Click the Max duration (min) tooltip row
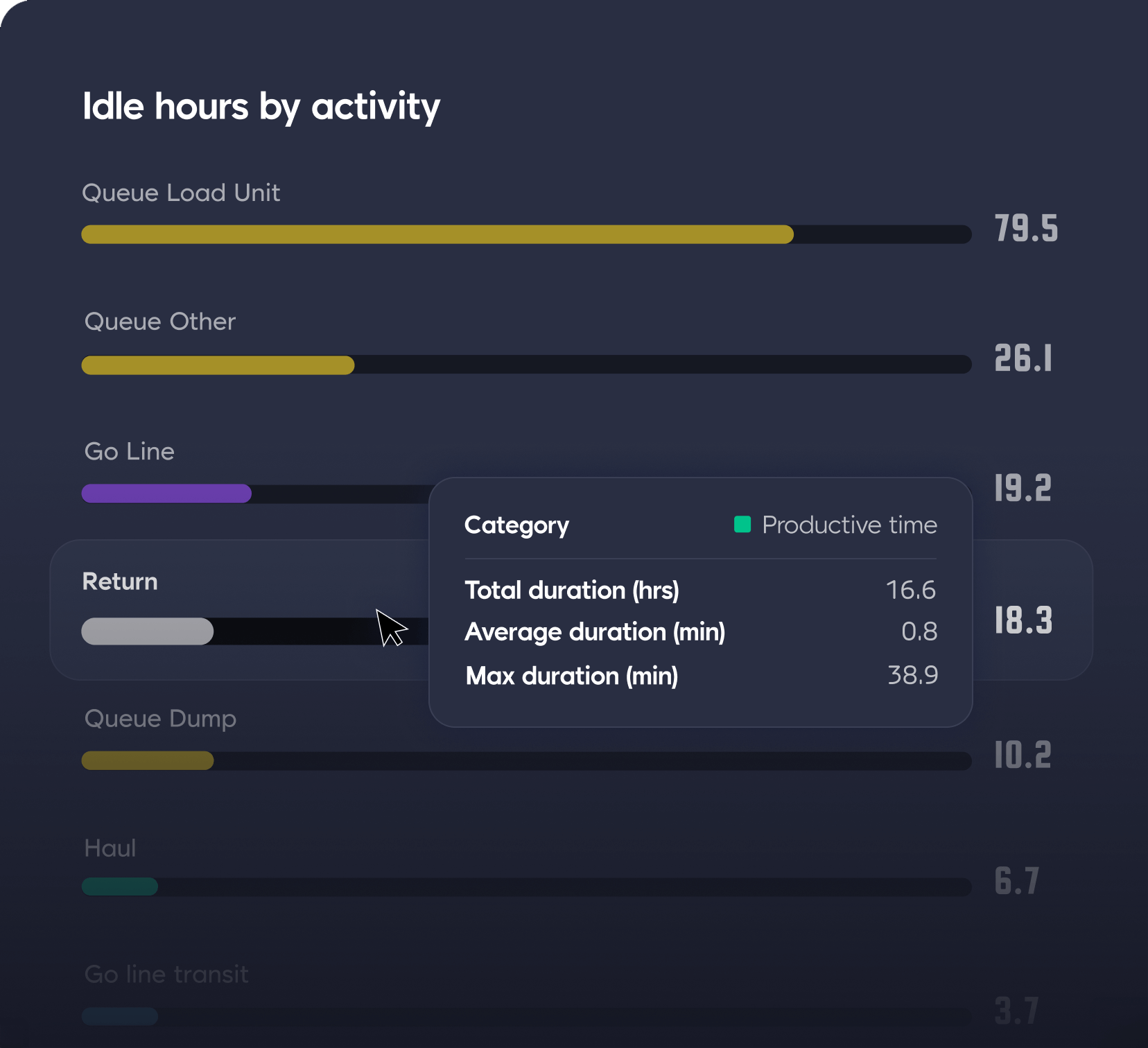 coord(701,676)
